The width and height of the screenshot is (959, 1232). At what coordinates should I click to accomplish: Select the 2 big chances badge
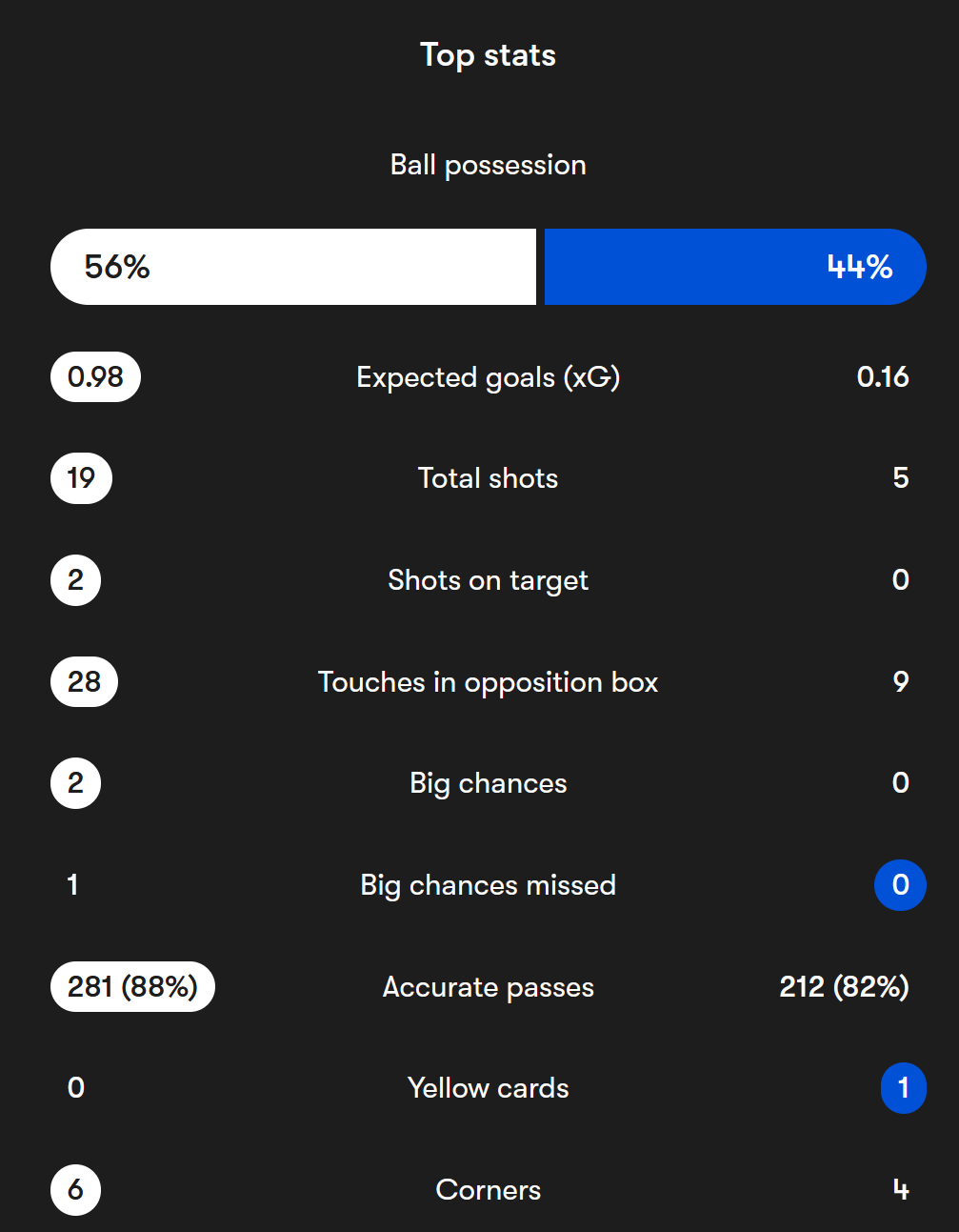(75, 783)
